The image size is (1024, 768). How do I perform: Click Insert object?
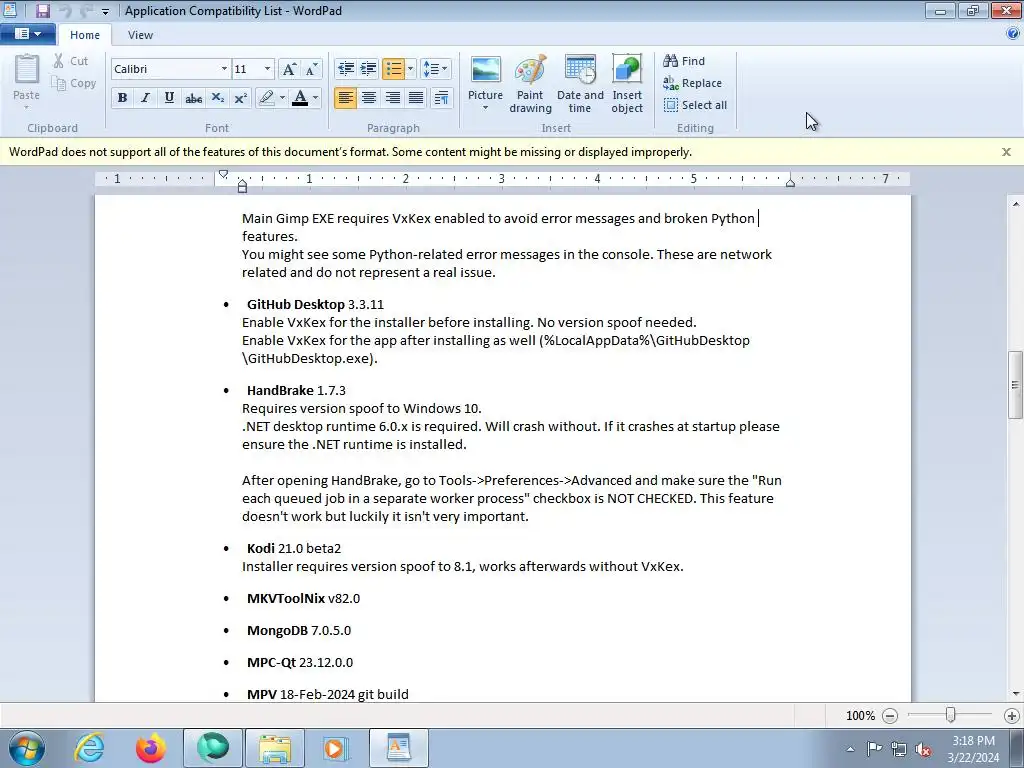click(627, 84)
